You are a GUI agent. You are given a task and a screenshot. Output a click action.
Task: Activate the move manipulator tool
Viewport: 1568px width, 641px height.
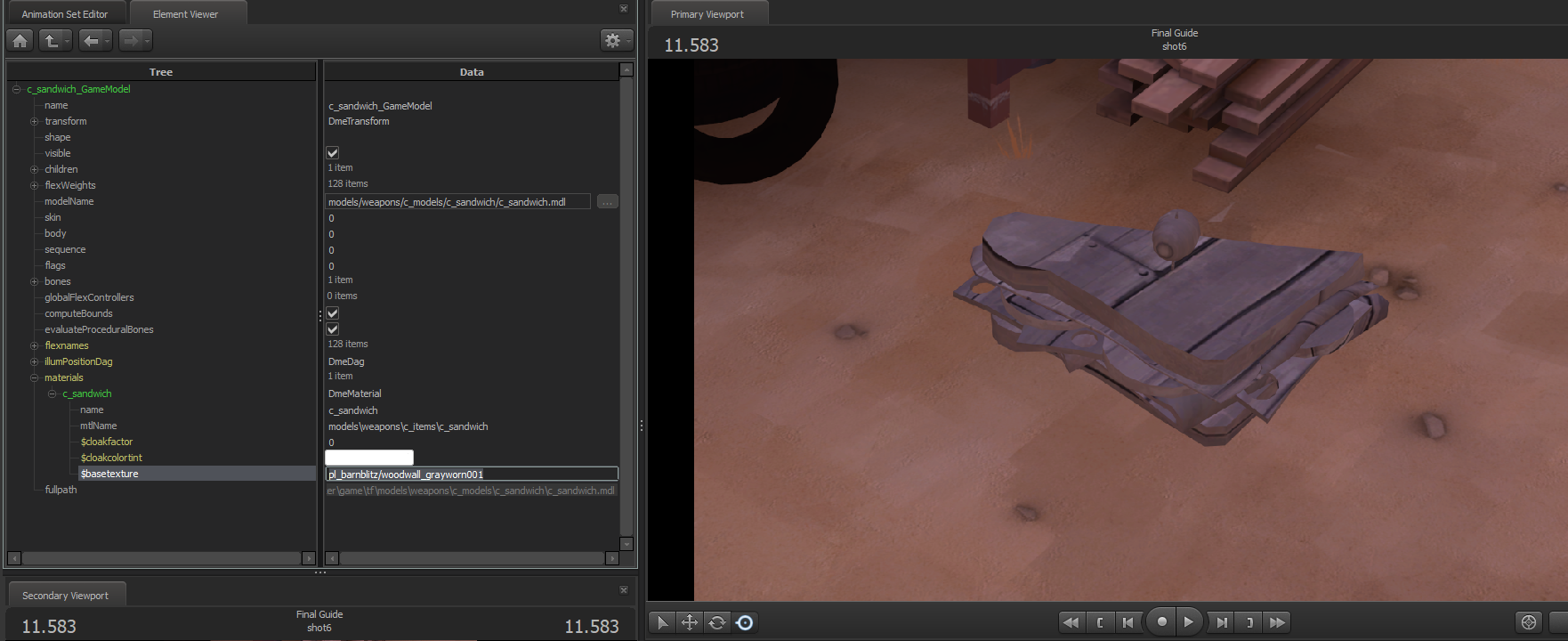pyautogui.click(x=690, y=622)
